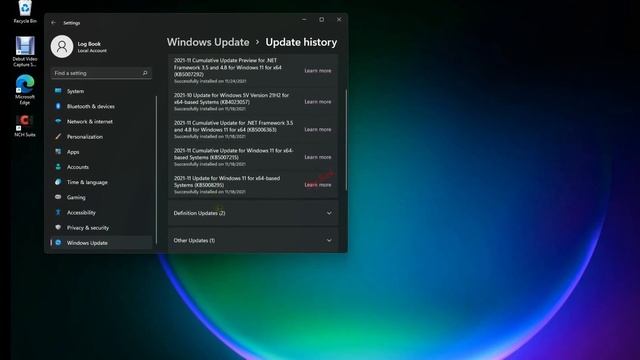
Task: Click the Windows Update sidebar icon
Action: 58,243
